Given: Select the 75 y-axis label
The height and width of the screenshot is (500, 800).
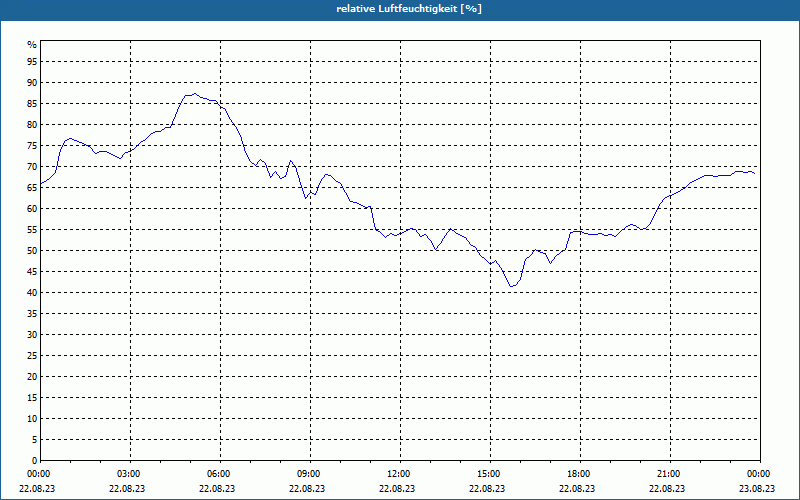Looking at the screenshot, I should 32,145.
